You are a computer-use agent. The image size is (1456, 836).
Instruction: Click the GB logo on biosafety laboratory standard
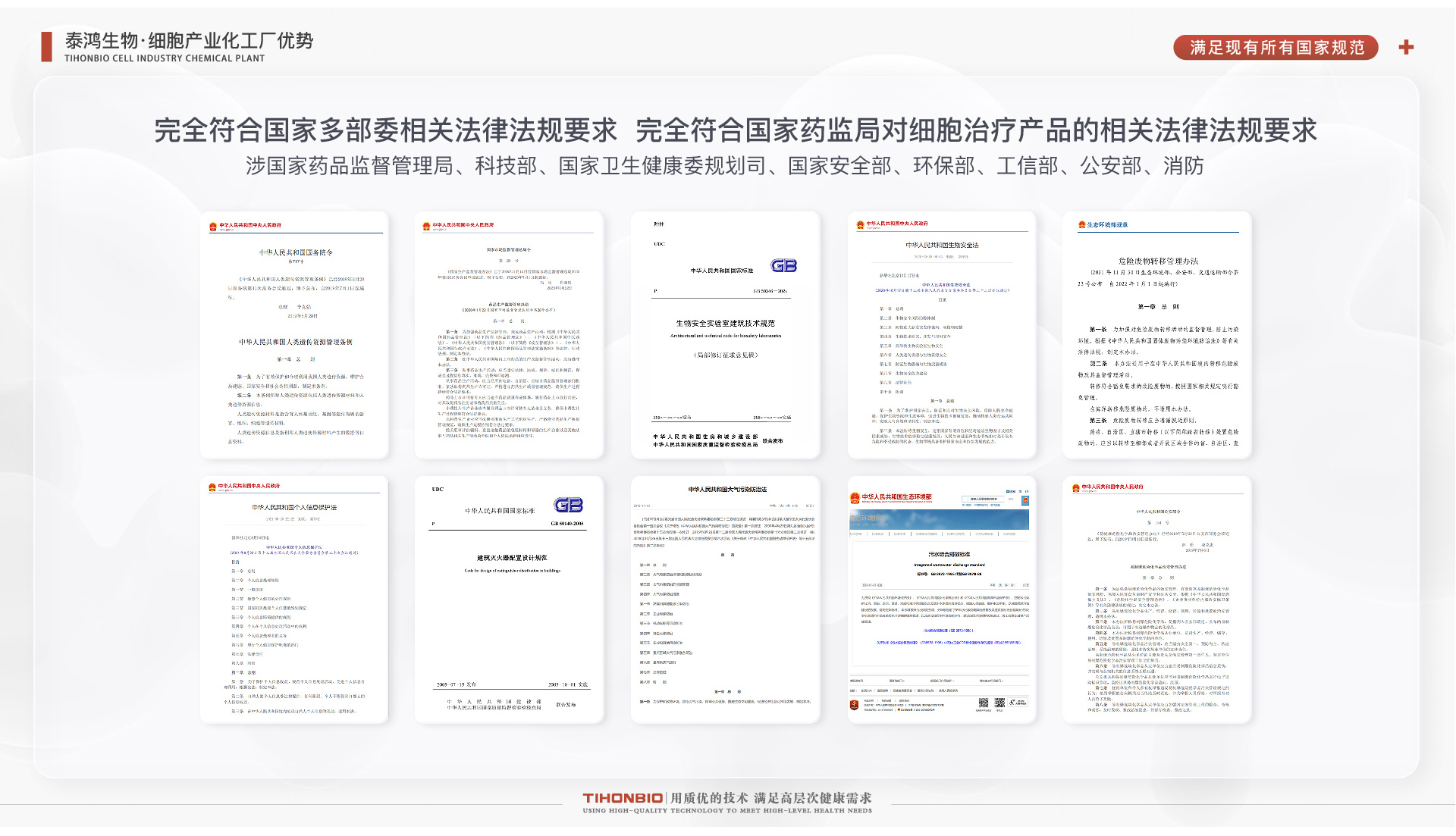tap(783, 265)
